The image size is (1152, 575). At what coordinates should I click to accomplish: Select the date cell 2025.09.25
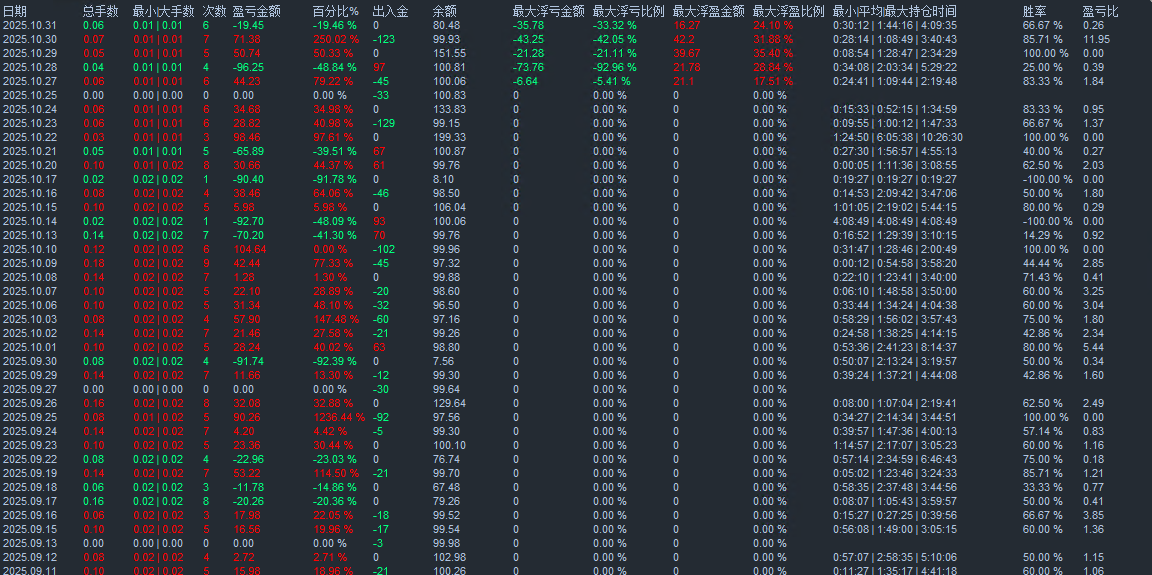[x=30, y=417]
